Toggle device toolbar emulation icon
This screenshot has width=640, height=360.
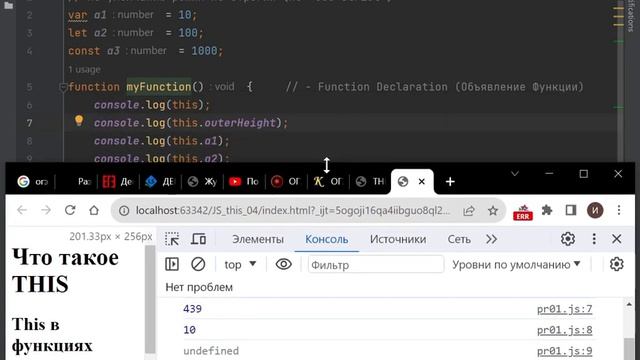pyautogui.click(x=198, y=239)
